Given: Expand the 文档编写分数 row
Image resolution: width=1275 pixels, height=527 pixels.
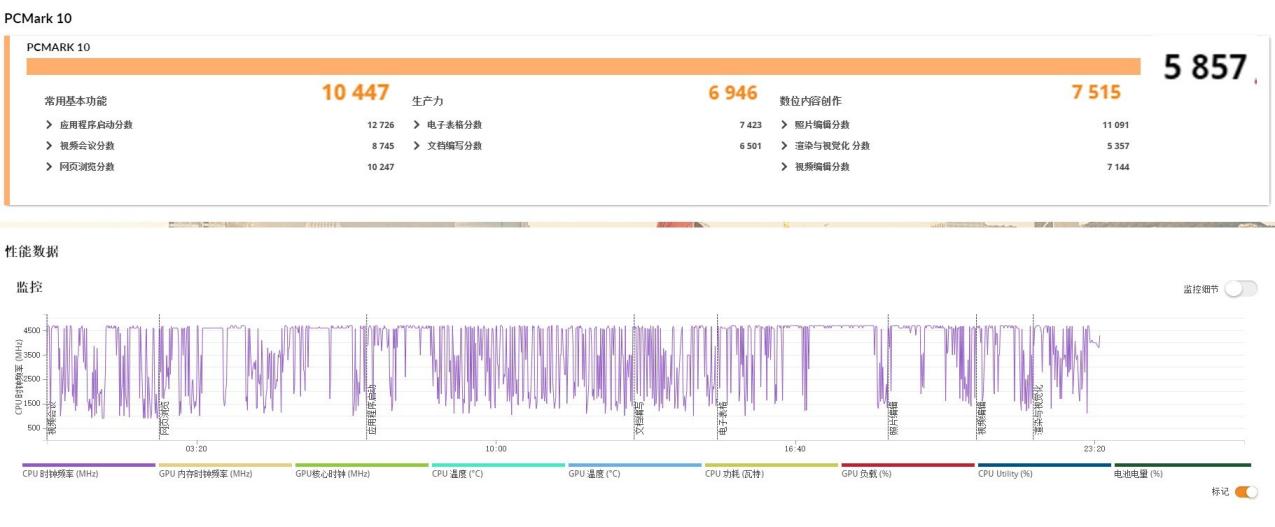Looking at the screenshot, I should click(x=416, y=146).
